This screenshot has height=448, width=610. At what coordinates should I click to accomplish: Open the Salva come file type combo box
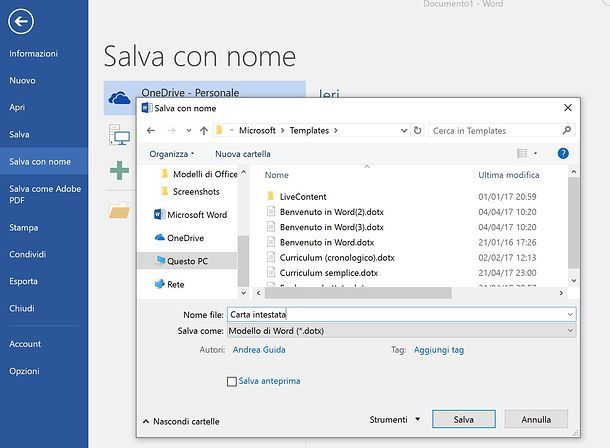click(x=401, y=331)
